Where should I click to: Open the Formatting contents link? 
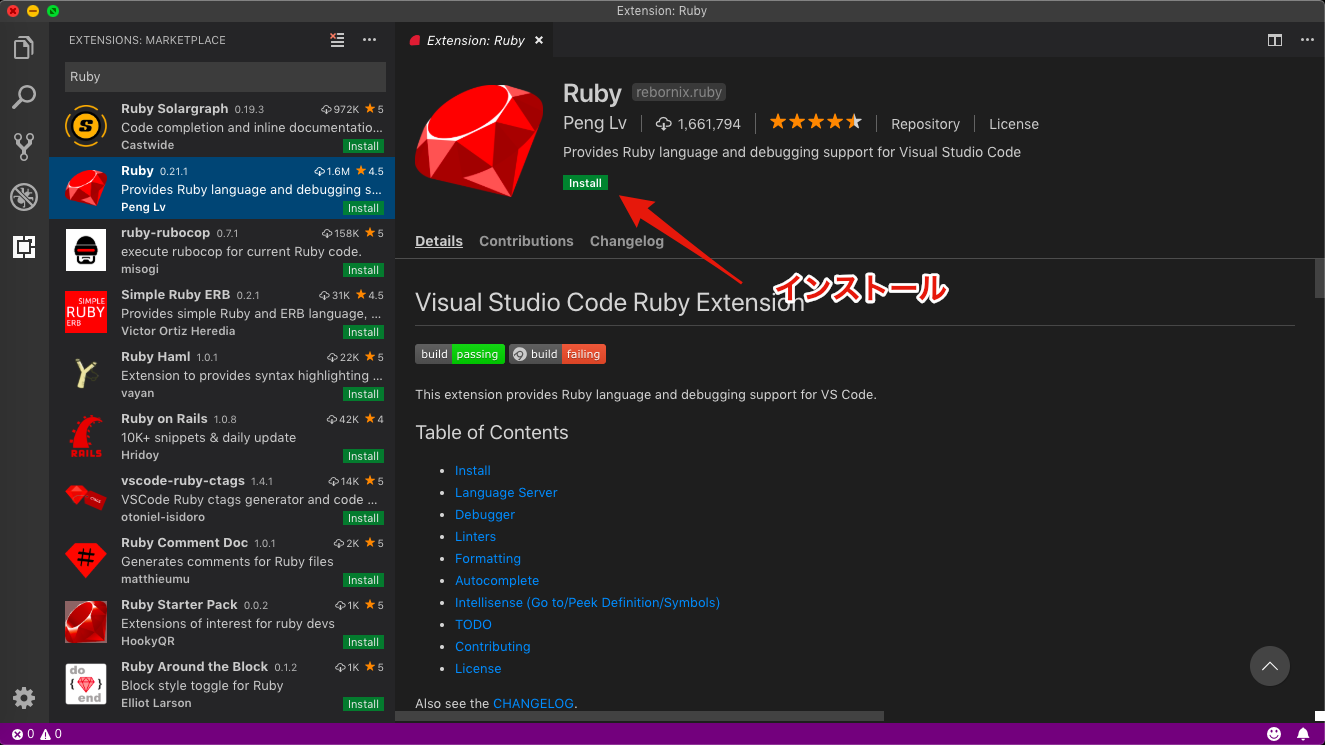[488, 558]
